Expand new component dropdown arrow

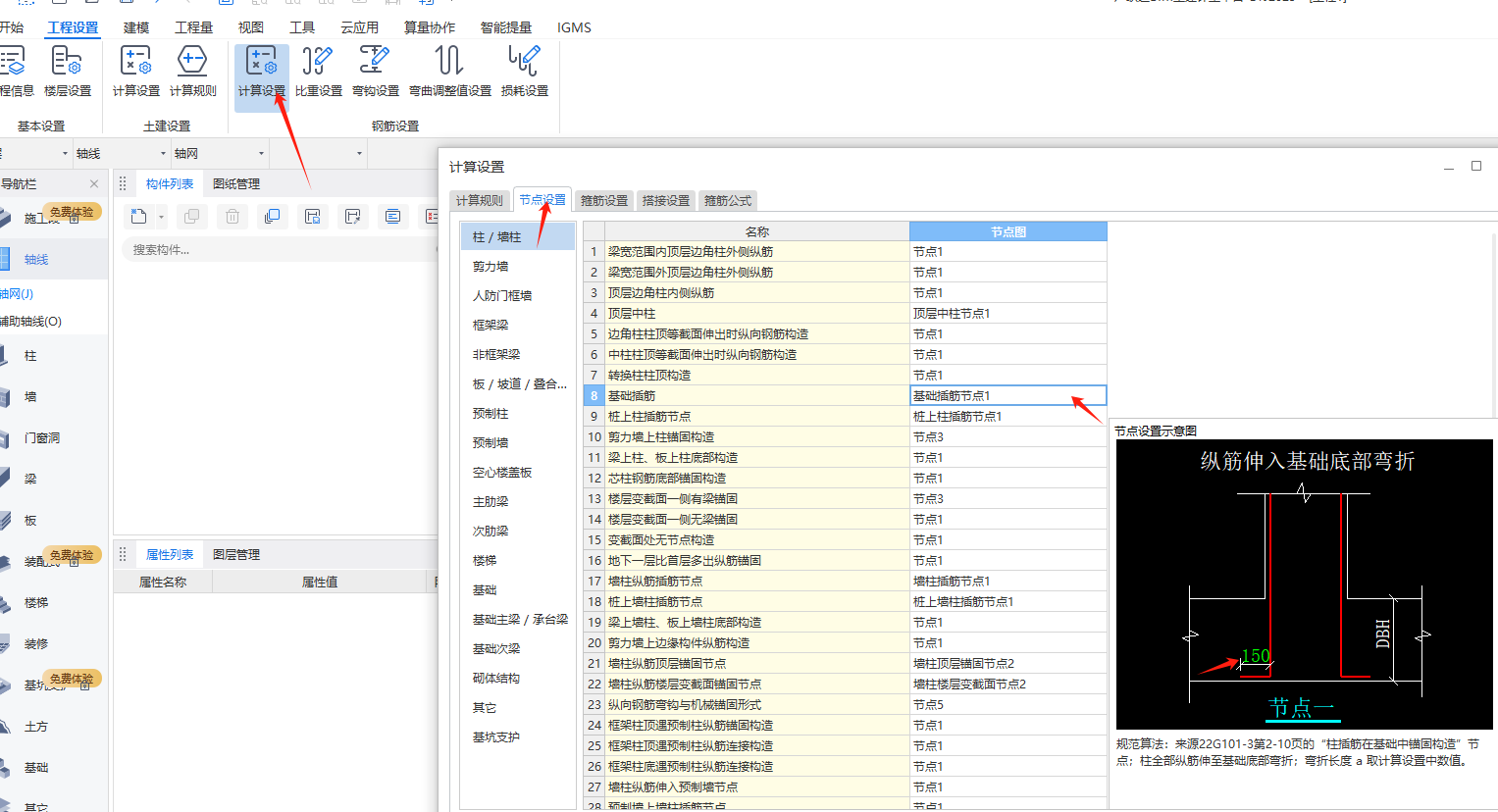pyautogui.click(x=161, y=217)
